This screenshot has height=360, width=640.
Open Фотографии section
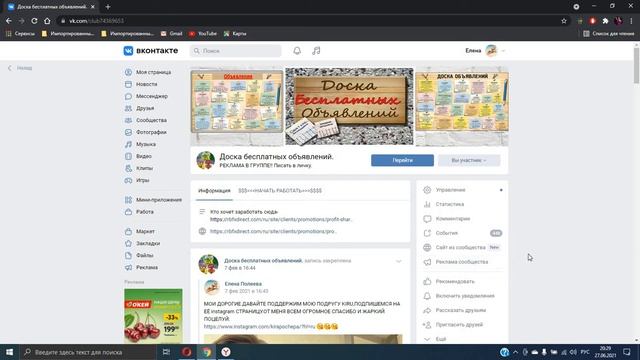click(x=151, y=132)
